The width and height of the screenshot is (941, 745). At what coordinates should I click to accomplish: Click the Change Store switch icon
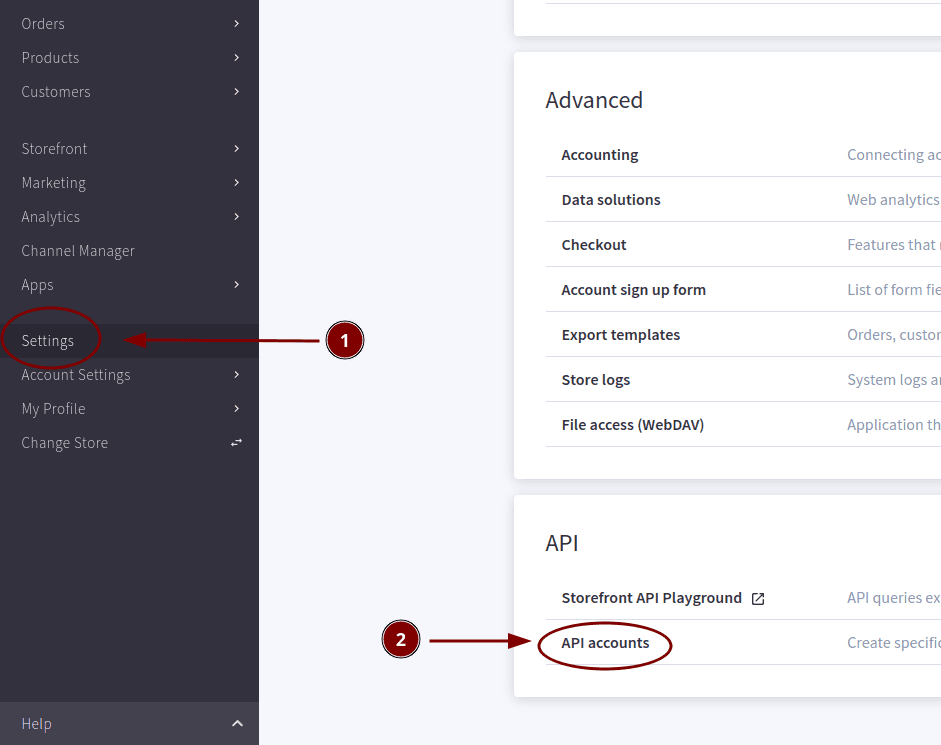(237, 442)
